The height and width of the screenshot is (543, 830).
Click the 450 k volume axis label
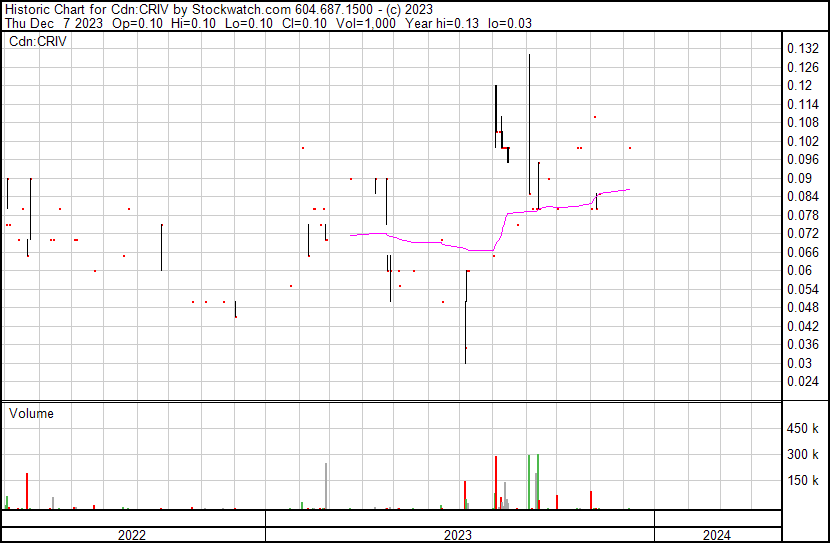coord(803,429)
